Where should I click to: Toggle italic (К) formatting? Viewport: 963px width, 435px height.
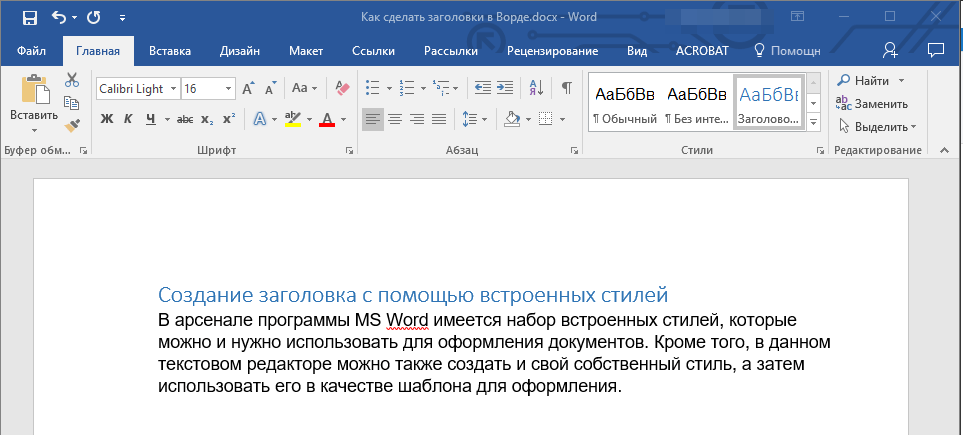(x=128, y=120)
